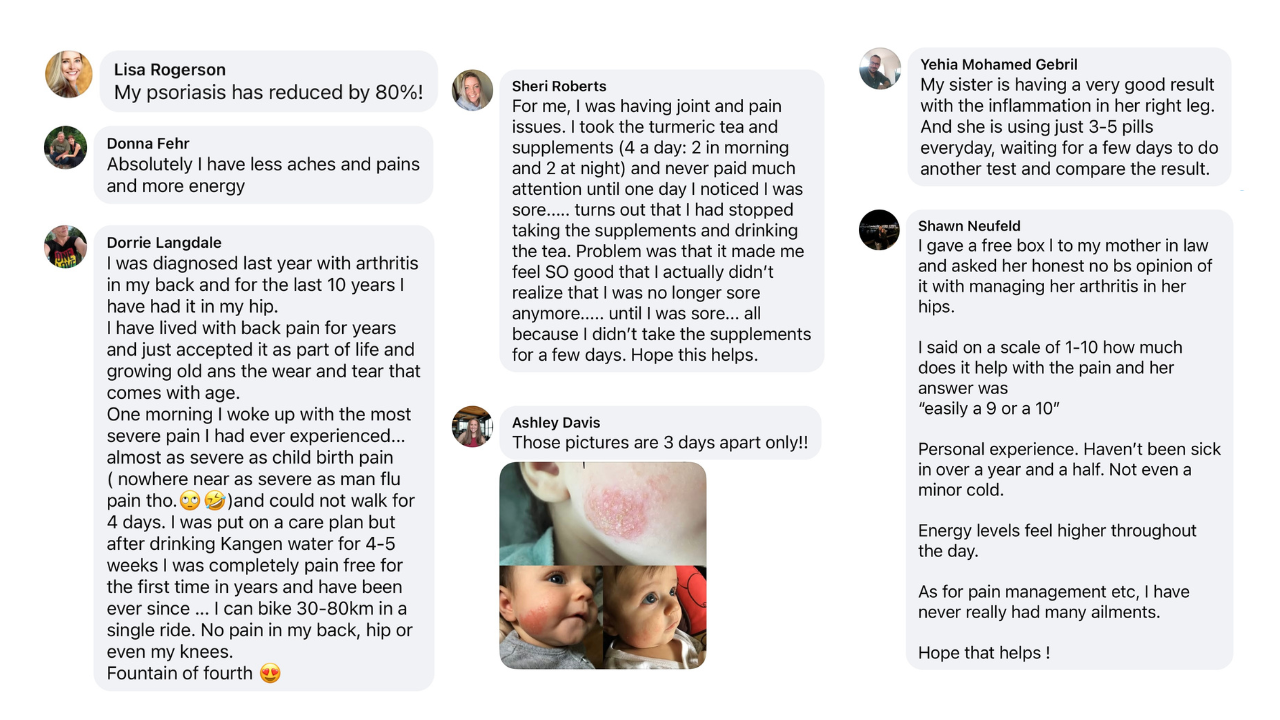Open the Yehia Mohamed Gebril name link
The width and height of the screenshot is (1280, 720).
click(x=999, y=64)
